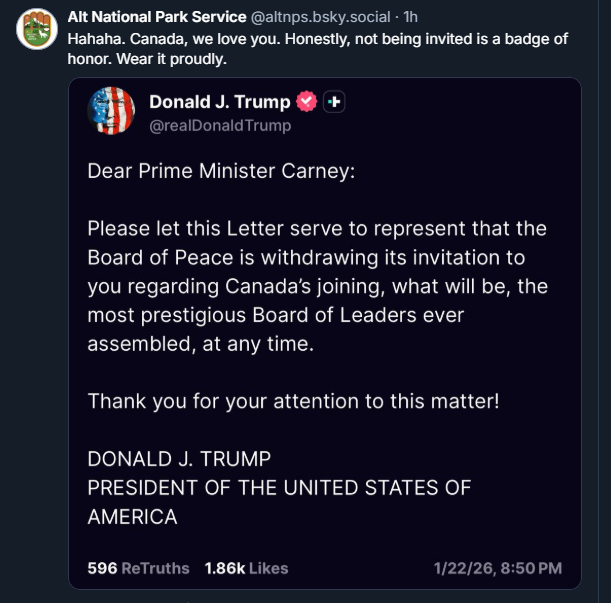Click the 1/22/26, 8:50 PM timestamp

point(497,568)
